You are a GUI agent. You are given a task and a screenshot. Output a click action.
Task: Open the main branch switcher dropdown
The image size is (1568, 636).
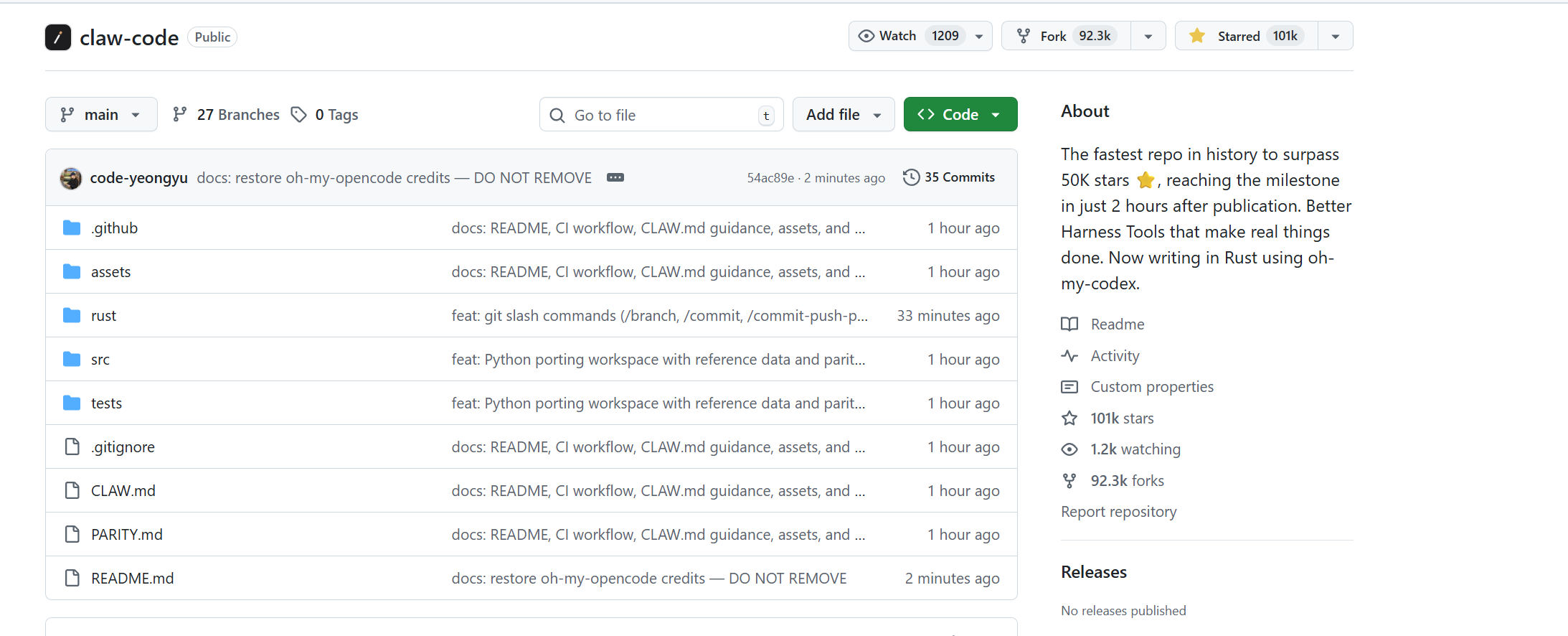(x=101, y=115)
